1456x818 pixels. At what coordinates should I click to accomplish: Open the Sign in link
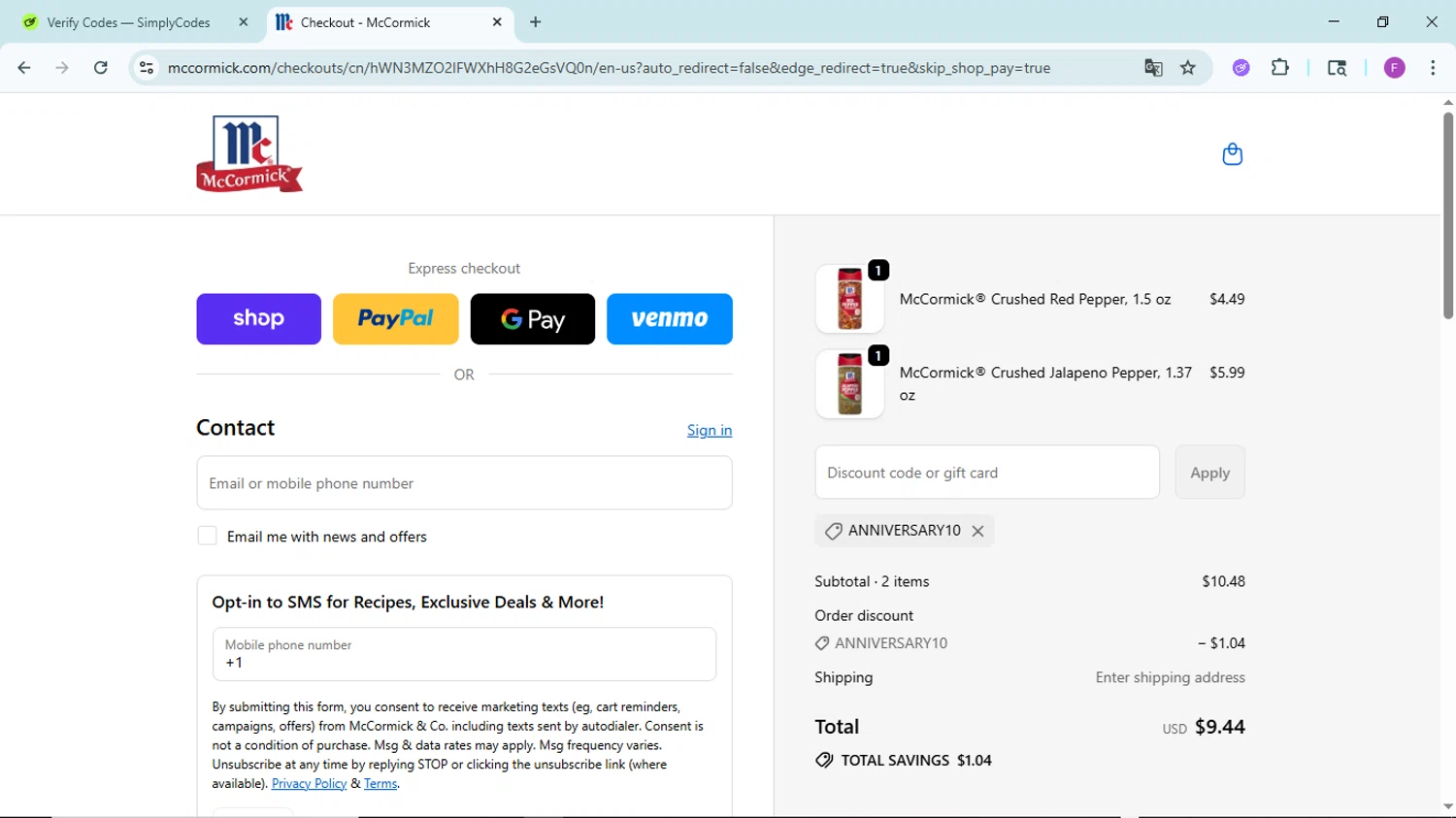[710, 430]
